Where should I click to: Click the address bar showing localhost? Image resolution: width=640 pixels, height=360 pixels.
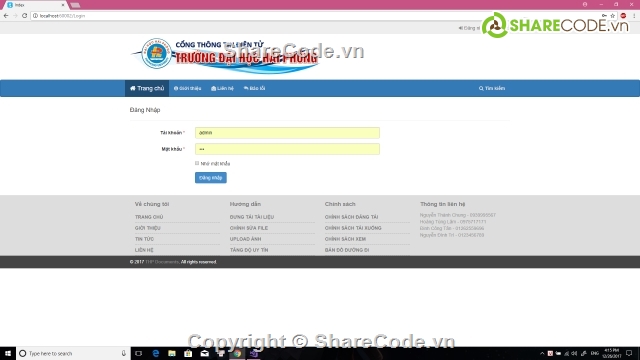tap(314, 16)
